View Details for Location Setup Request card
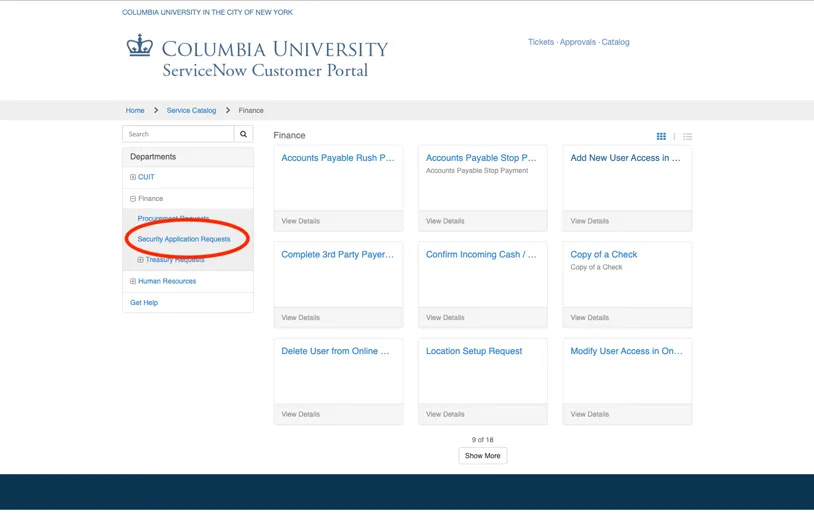This screenshot has width=814, height=520. point(445,414)
